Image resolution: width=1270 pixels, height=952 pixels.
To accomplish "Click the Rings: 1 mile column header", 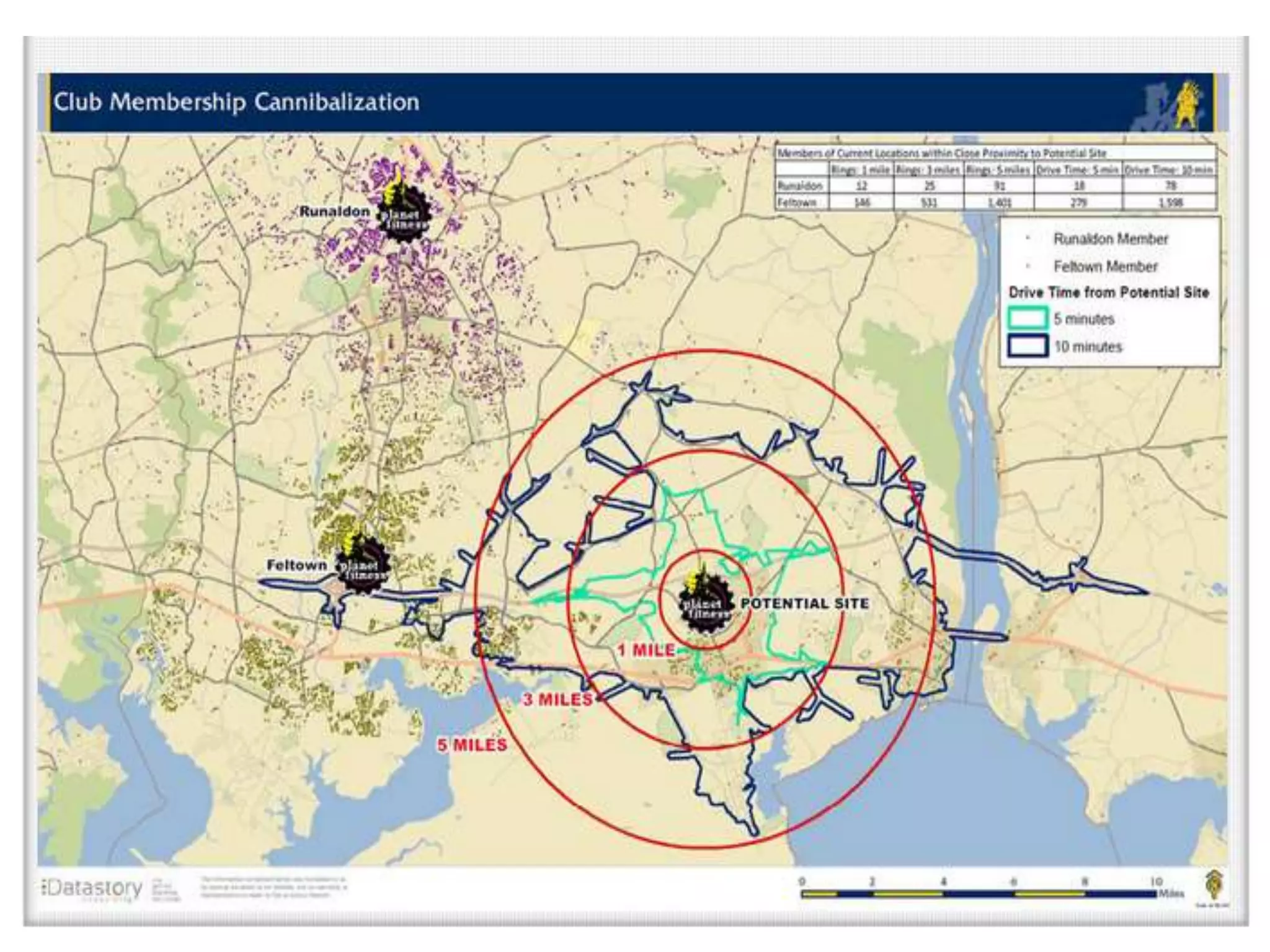I will 861,170.
